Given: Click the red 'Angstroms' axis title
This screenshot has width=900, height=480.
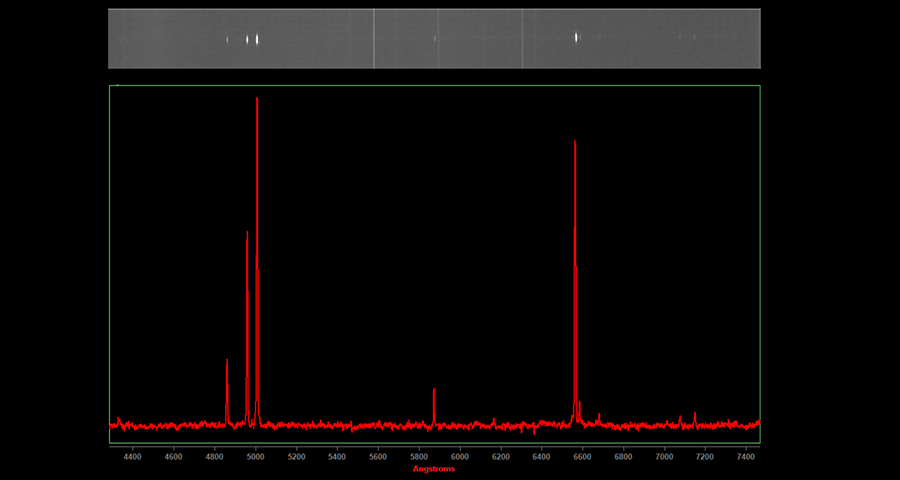Looking at the screenshot, I should point(434,469).
